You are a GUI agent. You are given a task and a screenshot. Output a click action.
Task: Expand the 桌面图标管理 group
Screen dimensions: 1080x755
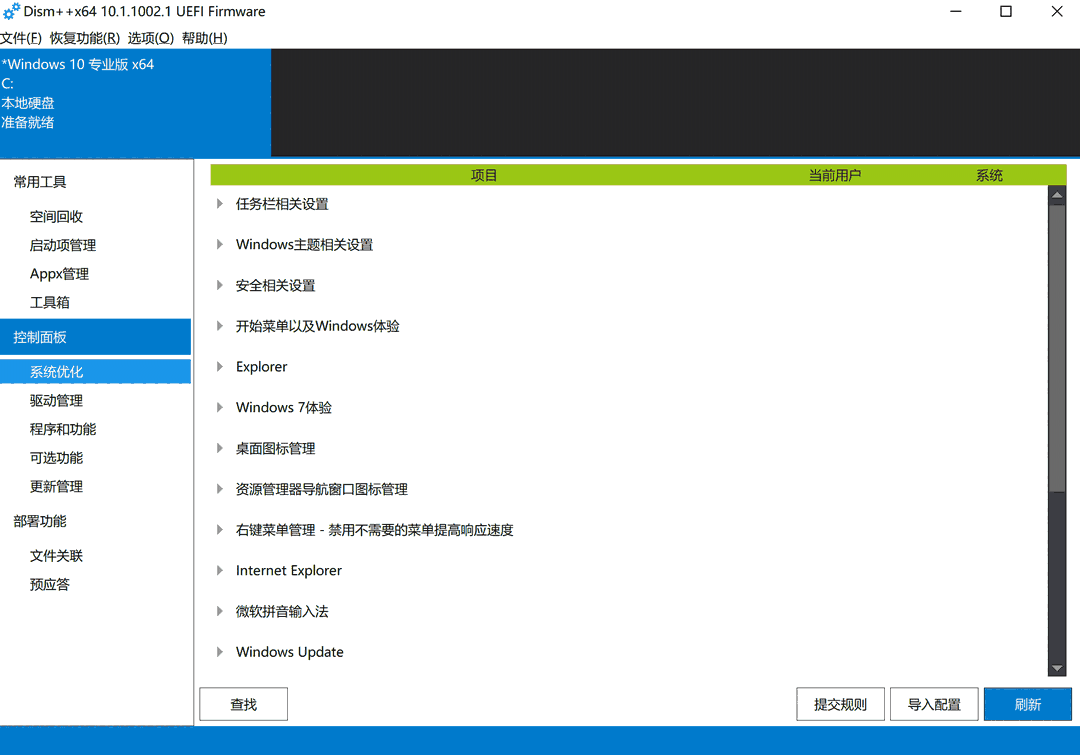point(220,448)
